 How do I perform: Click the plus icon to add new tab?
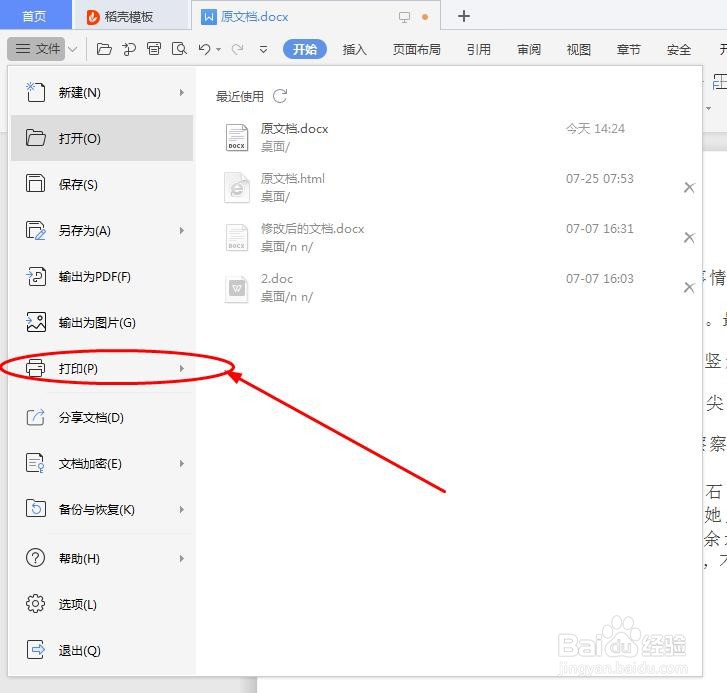point(464,16)
